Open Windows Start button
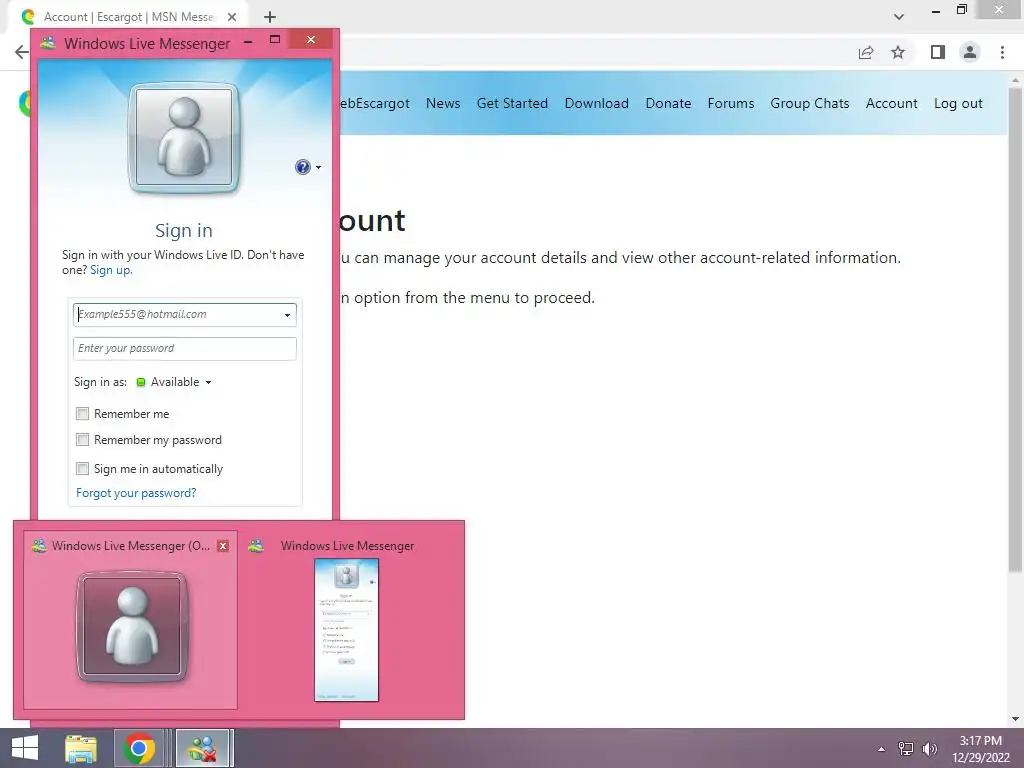1024x768 pixels. click(x=24, y=748)
